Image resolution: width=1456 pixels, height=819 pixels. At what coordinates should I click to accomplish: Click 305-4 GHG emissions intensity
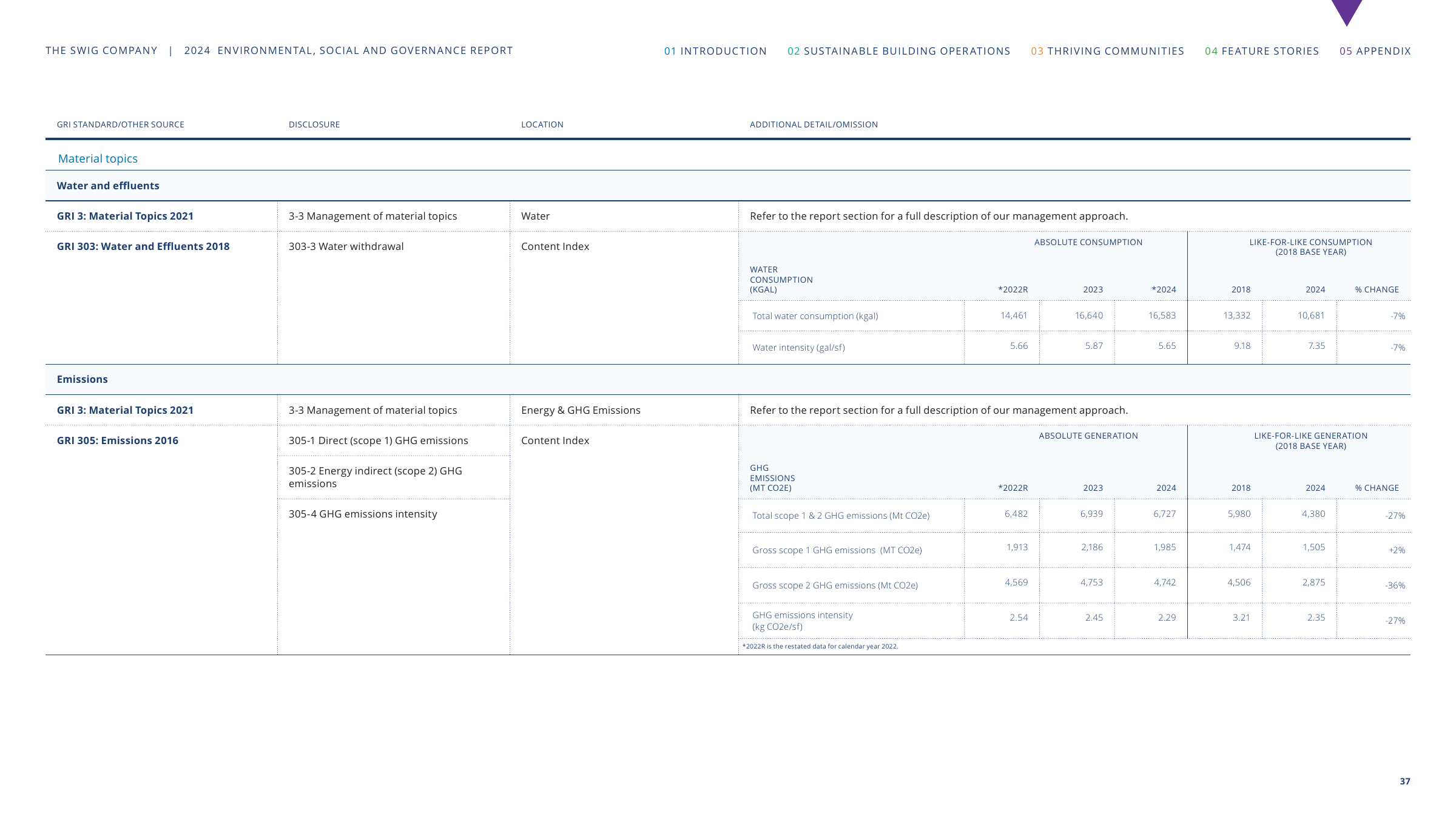(363, 514)
